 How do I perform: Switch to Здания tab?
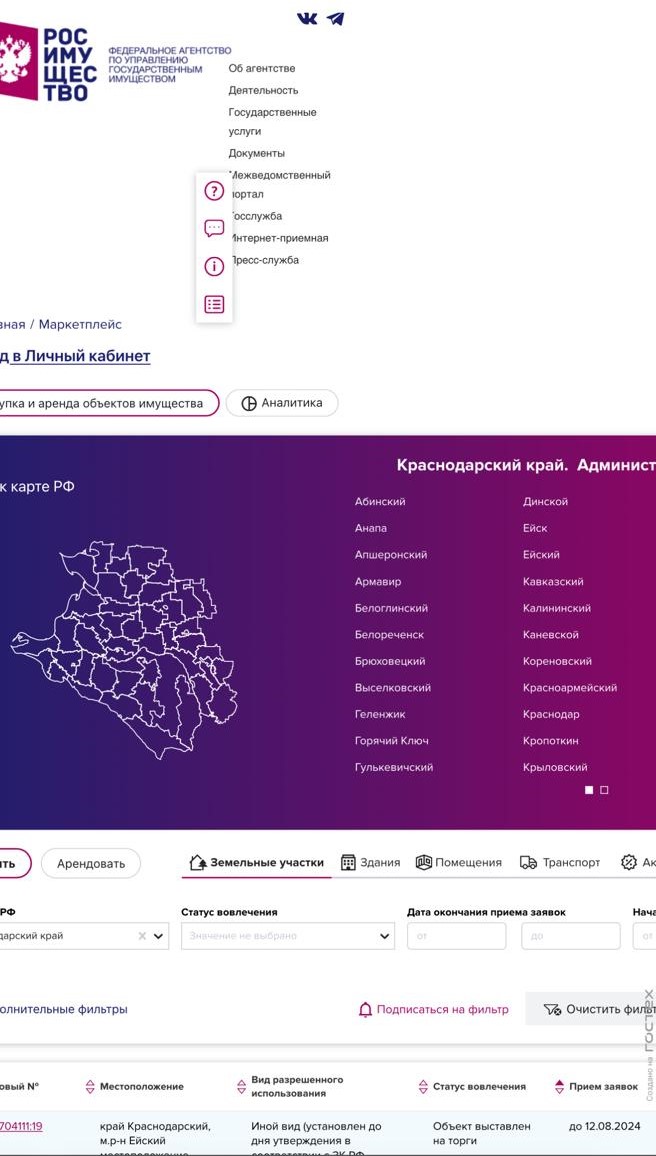click(371, 862)
